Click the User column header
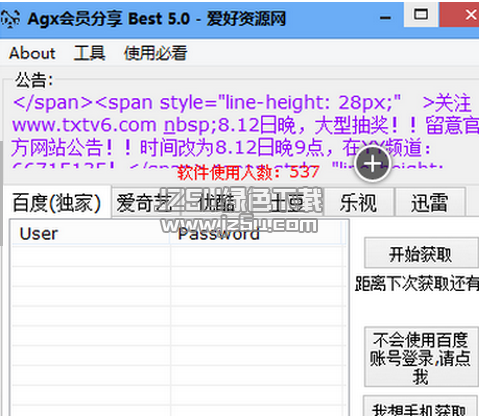The height and width of the screenshot is (420, 479). (x=91, y=234)
